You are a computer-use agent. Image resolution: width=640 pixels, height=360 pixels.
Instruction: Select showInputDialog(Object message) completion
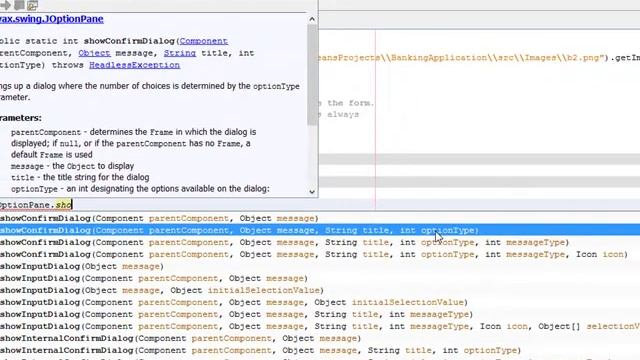point(320,266)
